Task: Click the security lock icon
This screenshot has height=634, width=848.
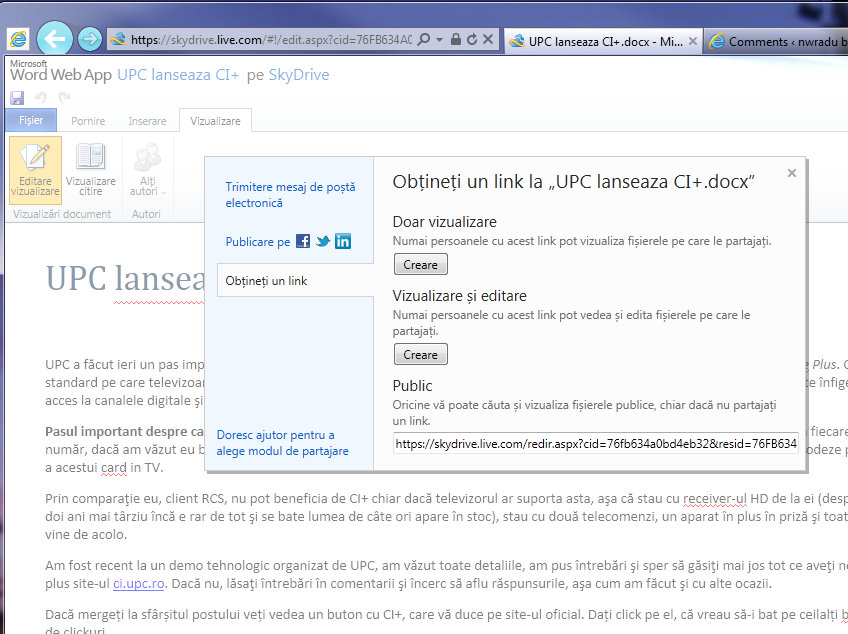Action: click(455, 39)
